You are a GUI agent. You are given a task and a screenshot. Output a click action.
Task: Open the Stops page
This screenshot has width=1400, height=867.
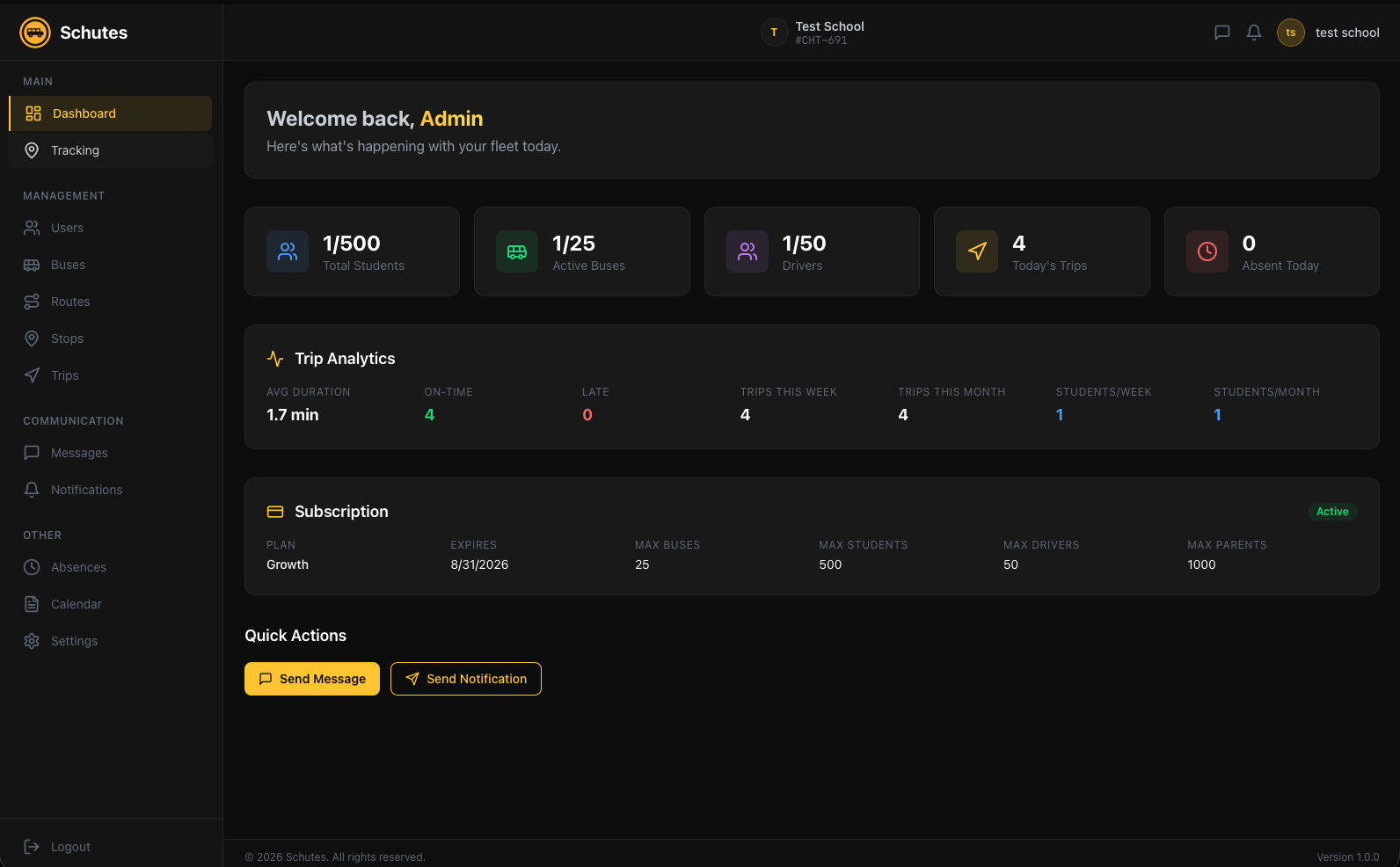(111, 339)
